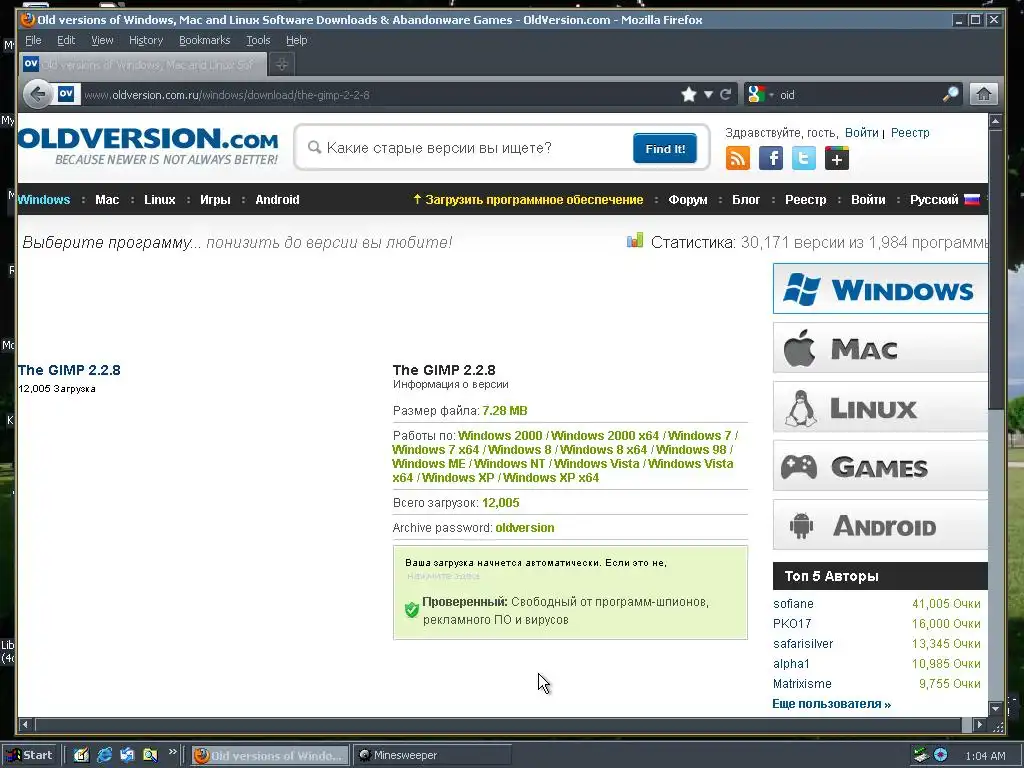Open the Linux nav bar item
This screenshot has height=768, width=1024.
[160, 200]
